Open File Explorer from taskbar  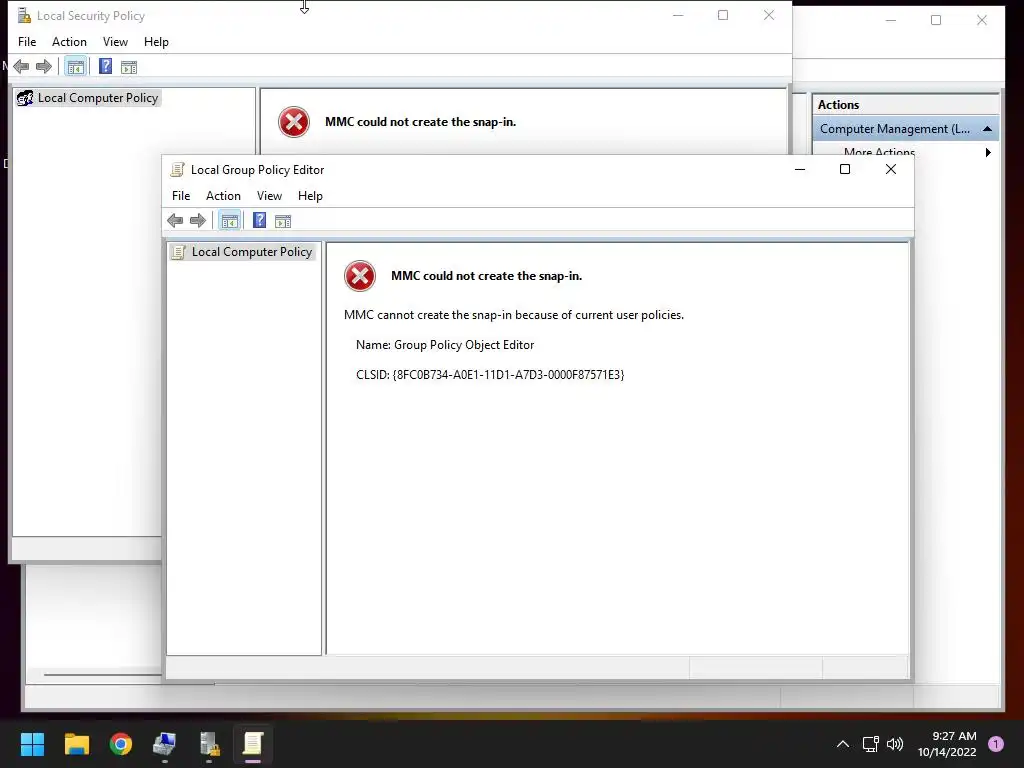77,744
